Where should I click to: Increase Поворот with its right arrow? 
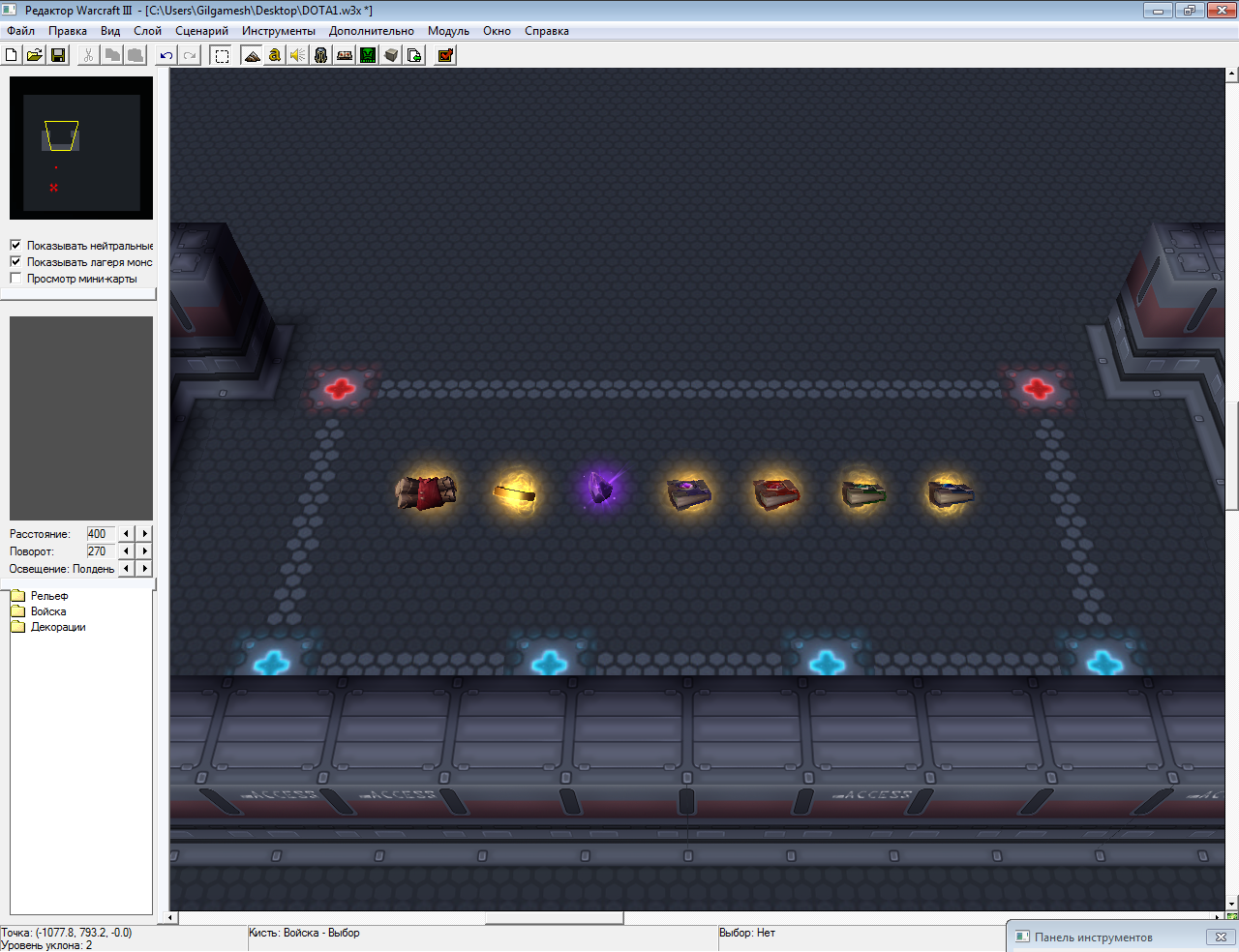click(x=145, y=551)
